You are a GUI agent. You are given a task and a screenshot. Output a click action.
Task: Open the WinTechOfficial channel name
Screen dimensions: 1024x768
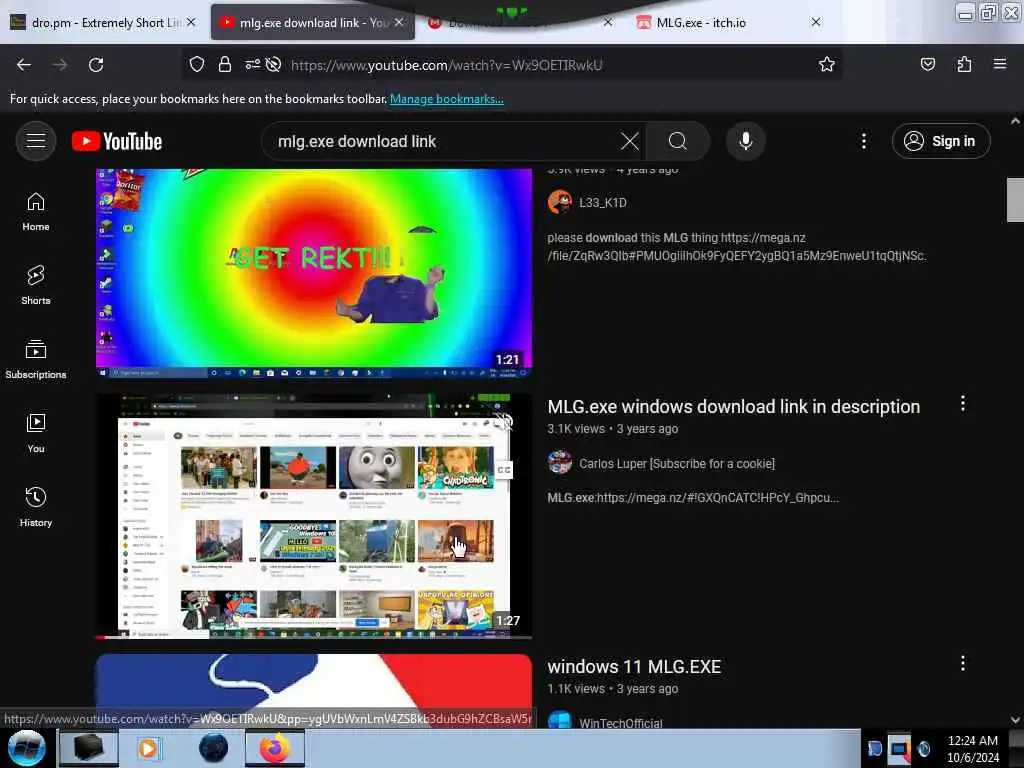click(x=620, y=722)
